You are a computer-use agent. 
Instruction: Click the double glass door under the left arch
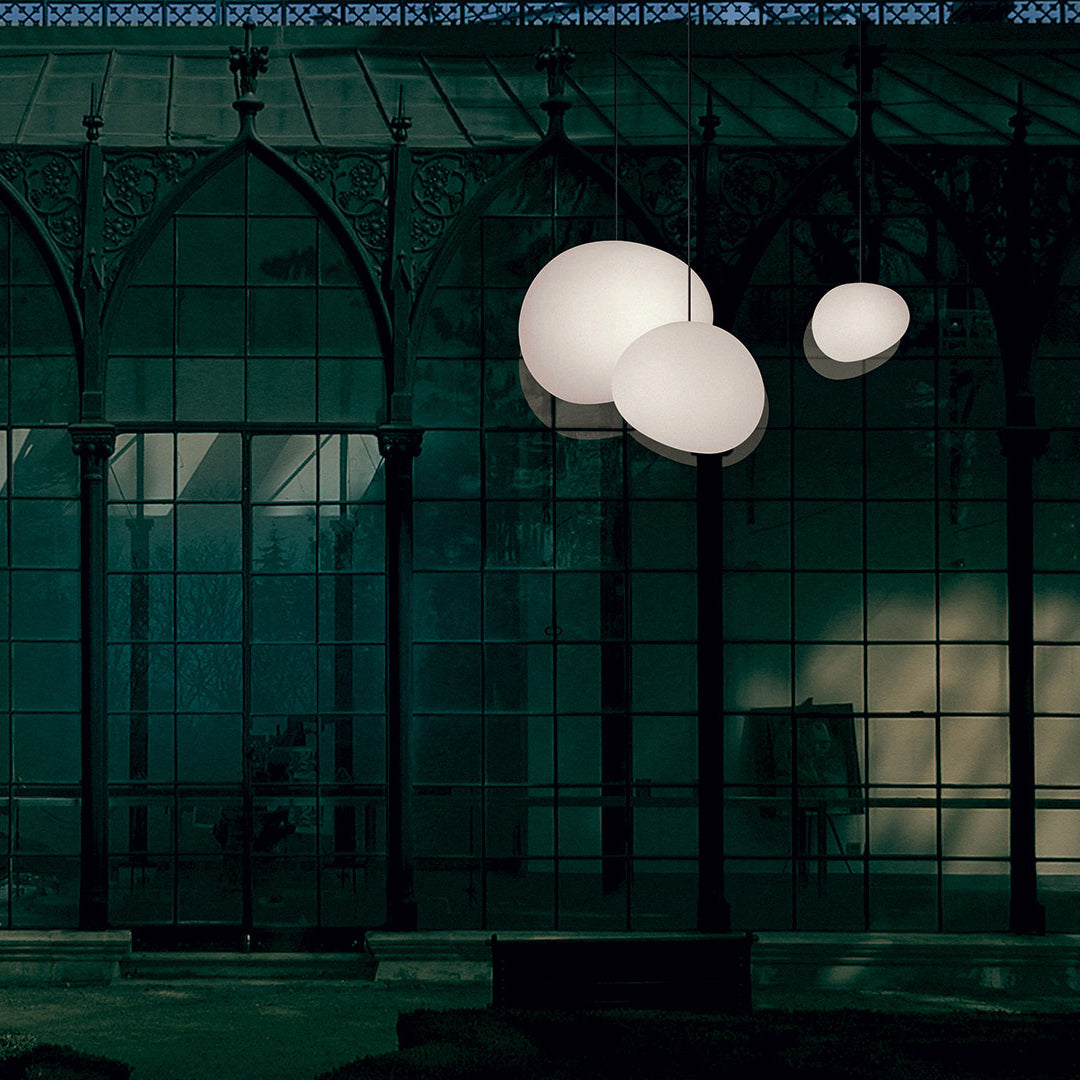[245, 680]
